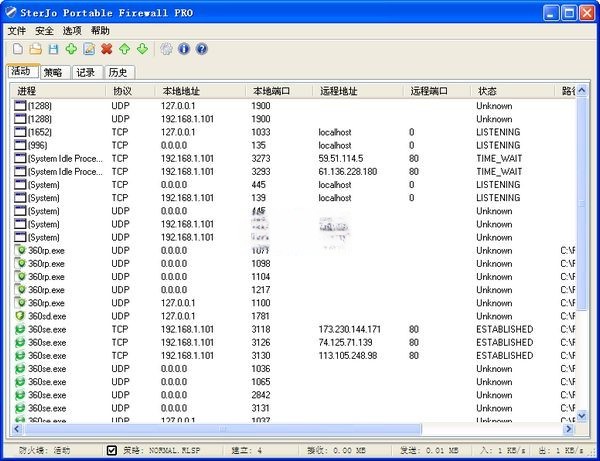Click the blue question mark Help icon
The width and height of the screenshot is (600, 461).
point(201,49)
